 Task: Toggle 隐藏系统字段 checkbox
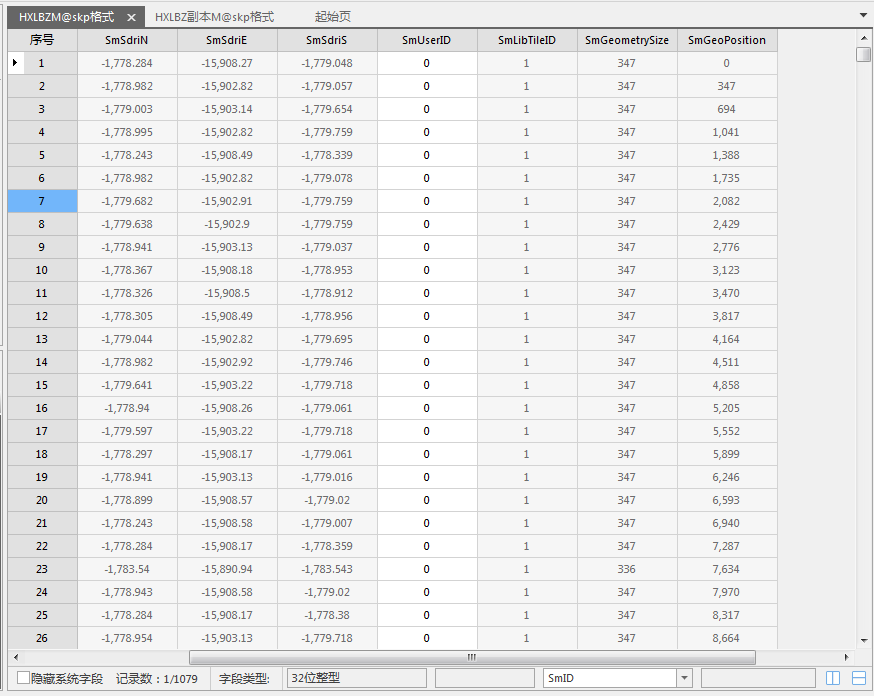click(23, 678)
